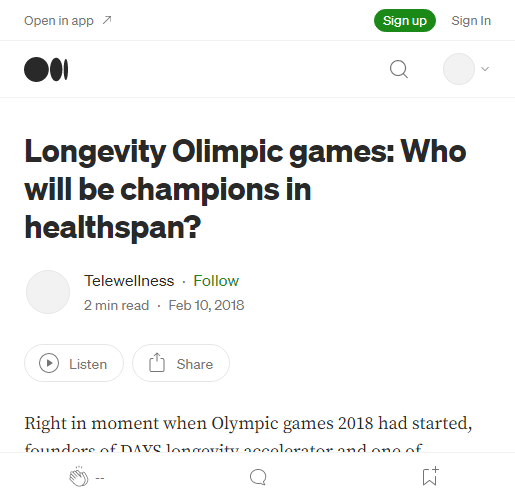Open the comments speech bubble icon
The image size is (515, 500).
pyautogui.click(x=258, y=477)
